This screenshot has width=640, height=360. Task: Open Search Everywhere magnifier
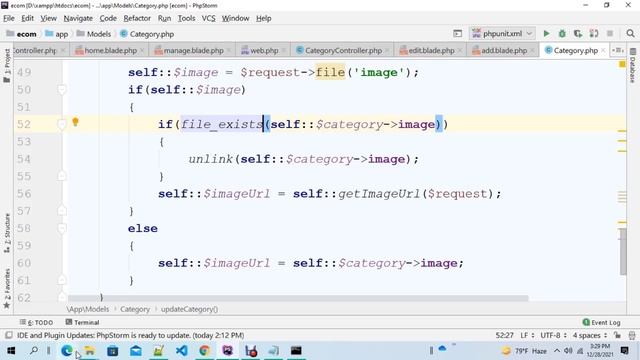[x=630, y=33]
